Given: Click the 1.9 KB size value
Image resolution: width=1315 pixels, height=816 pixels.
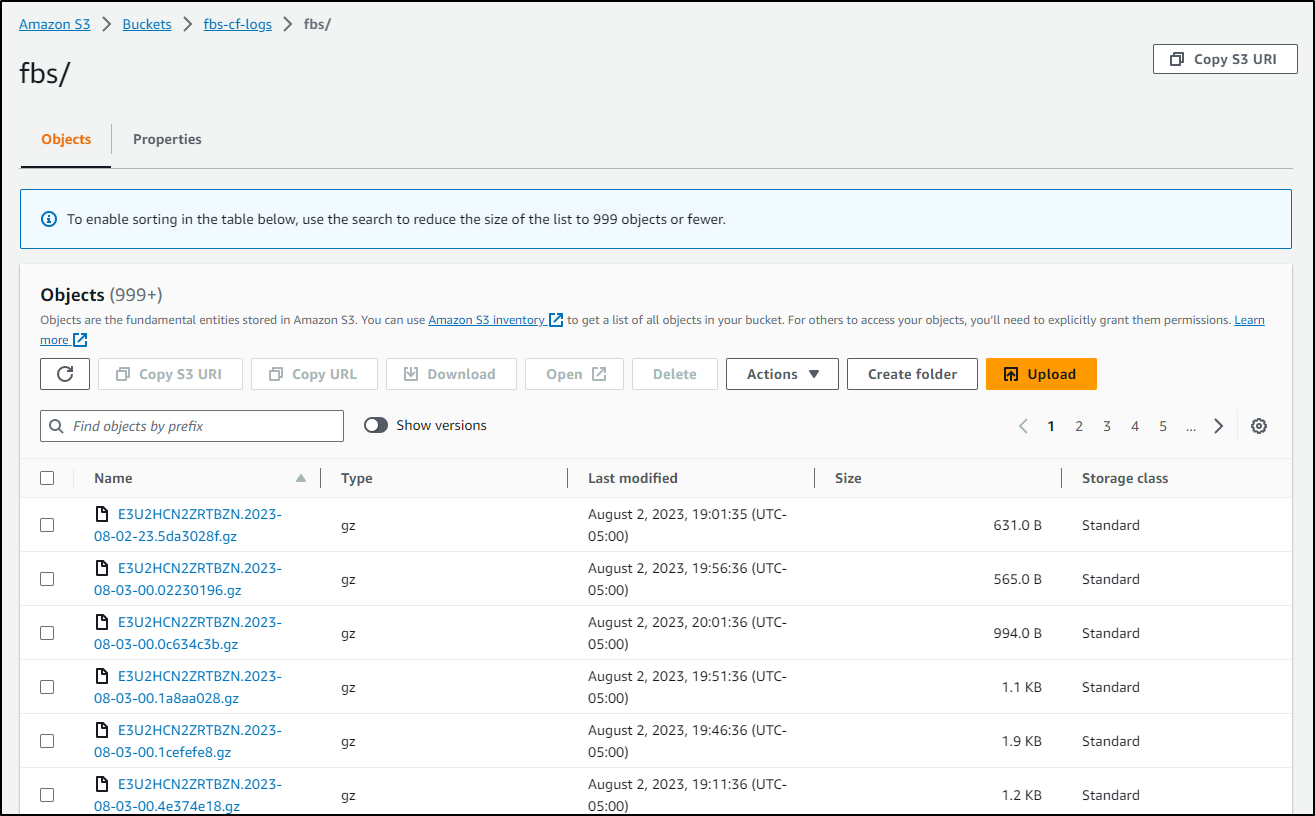Looking at the screenshot, I should [1023, 741].
